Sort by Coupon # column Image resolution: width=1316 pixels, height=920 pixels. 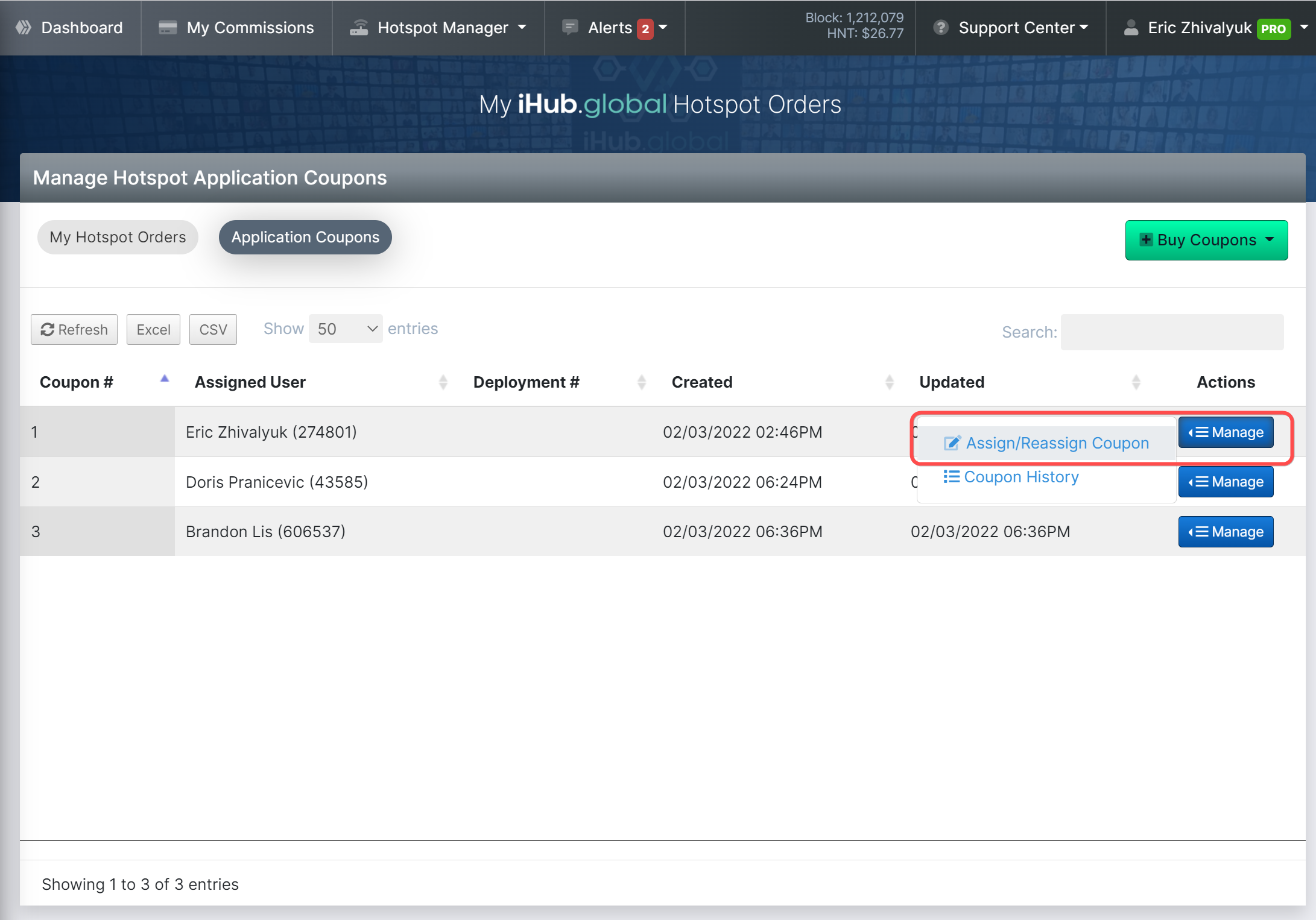tap(77, 382)
